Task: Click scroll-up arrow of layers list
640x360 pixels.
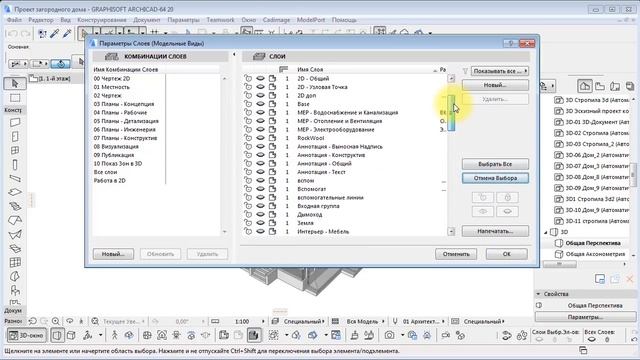Action: [451, 78]
